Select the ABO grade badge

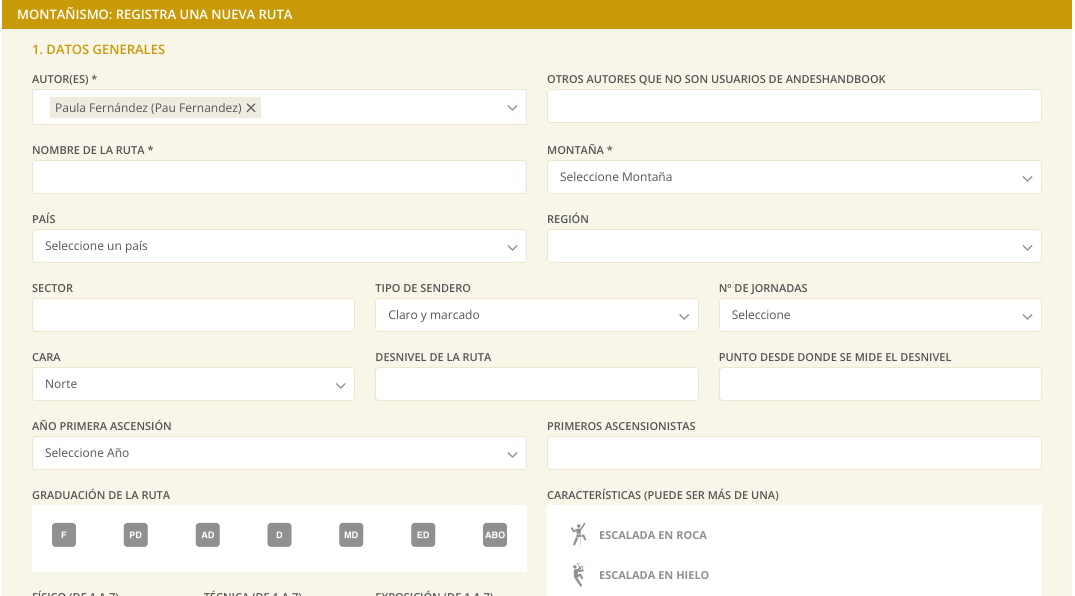click(495, 535)
